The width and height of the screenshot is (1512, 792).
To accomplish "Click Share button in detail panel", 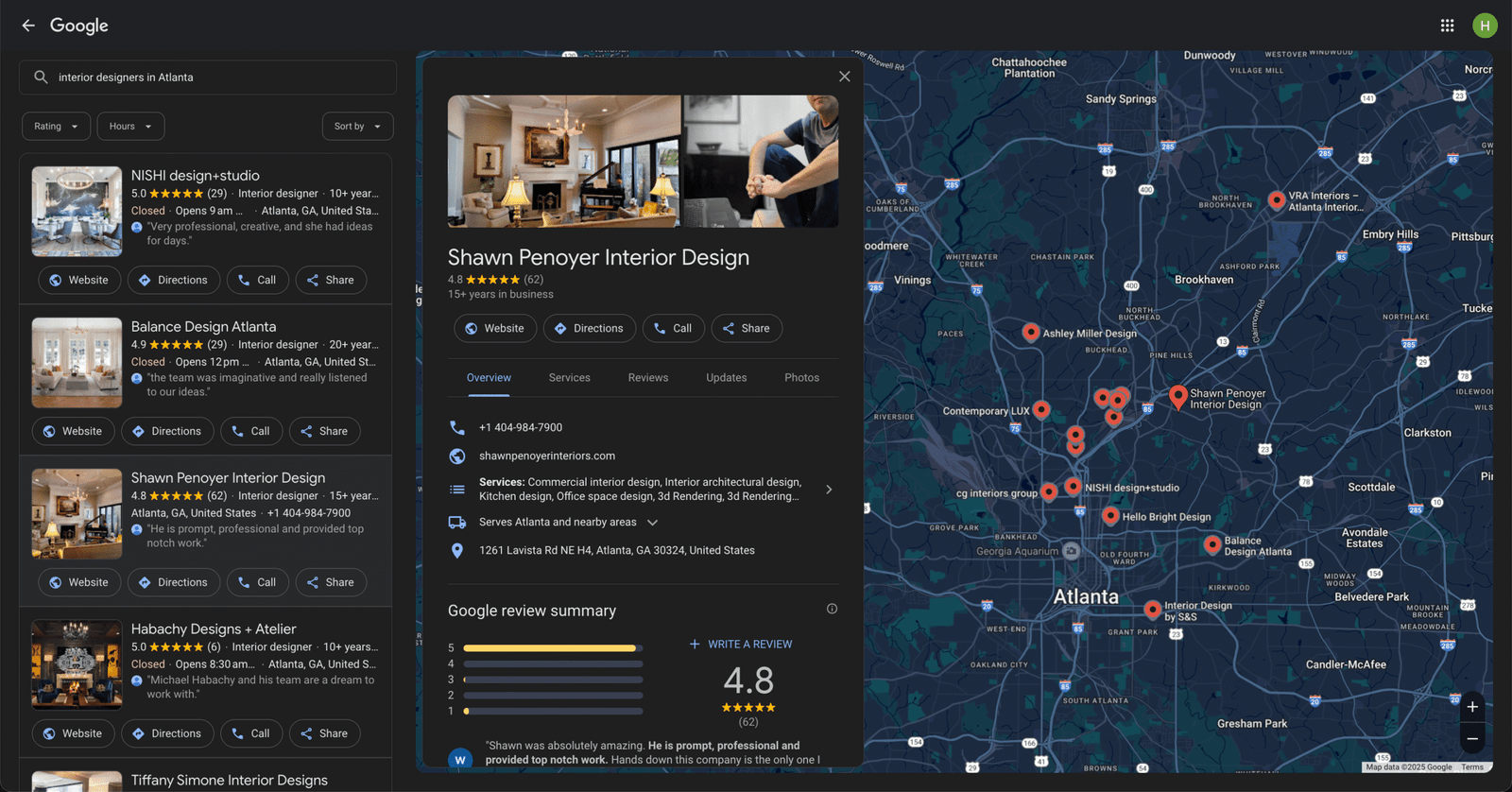I will [x=747, y=328].
